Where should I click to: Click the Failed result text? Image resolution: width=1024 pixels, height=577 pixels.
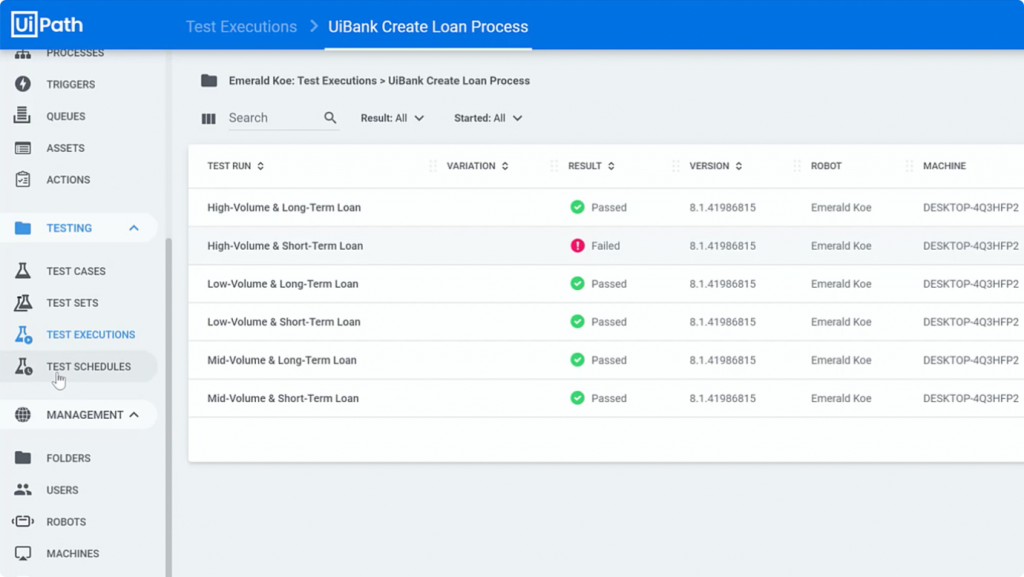coord(605,245)
